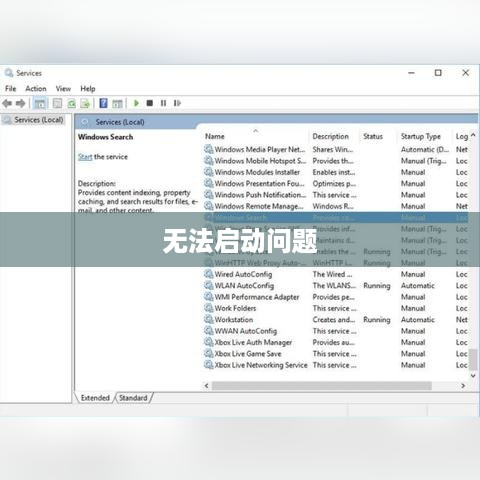
Task: Select the Xbox Live Networking Service row
Action: [336, 365]
